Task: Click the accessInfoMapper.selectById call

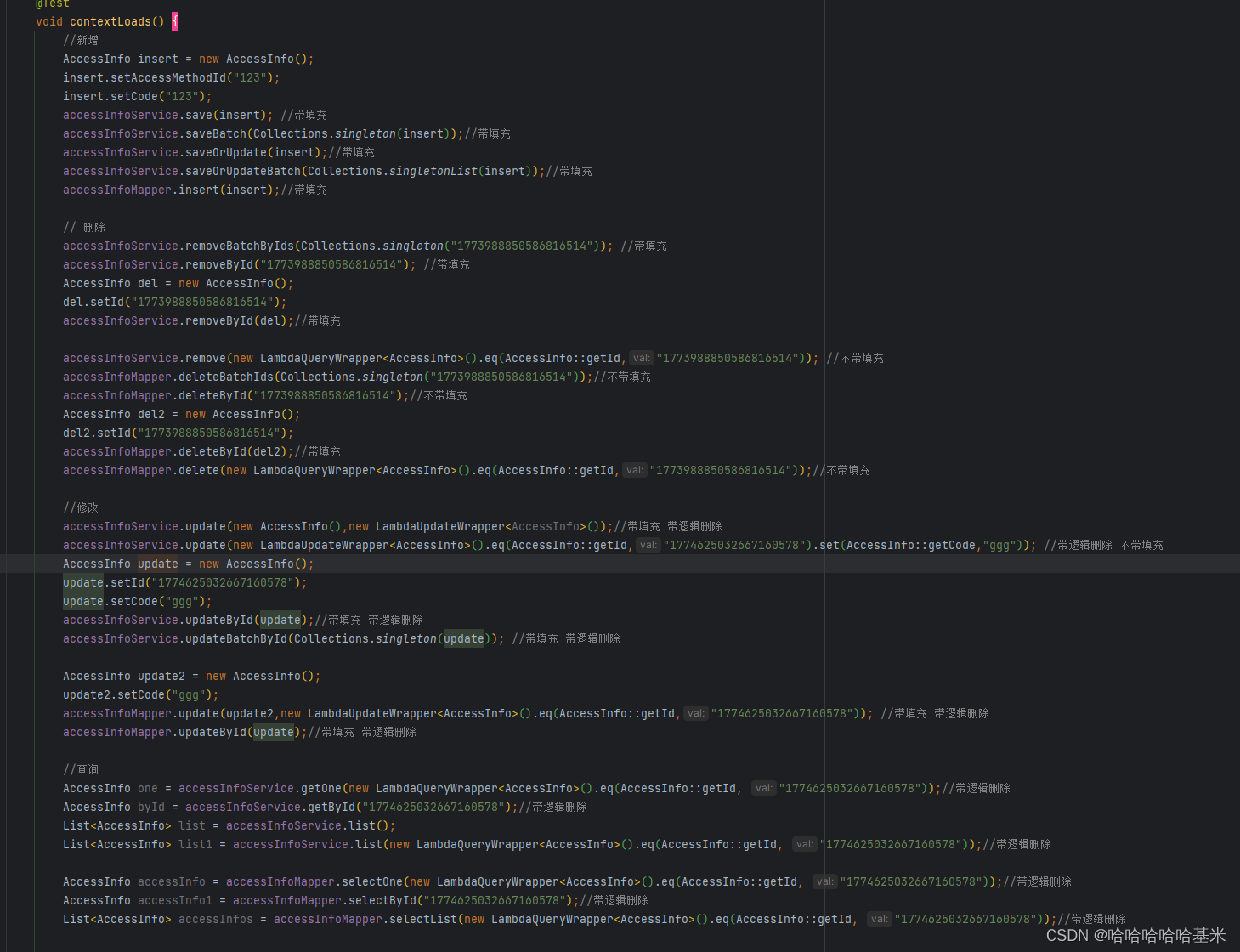Action: [x=406, y=900]
